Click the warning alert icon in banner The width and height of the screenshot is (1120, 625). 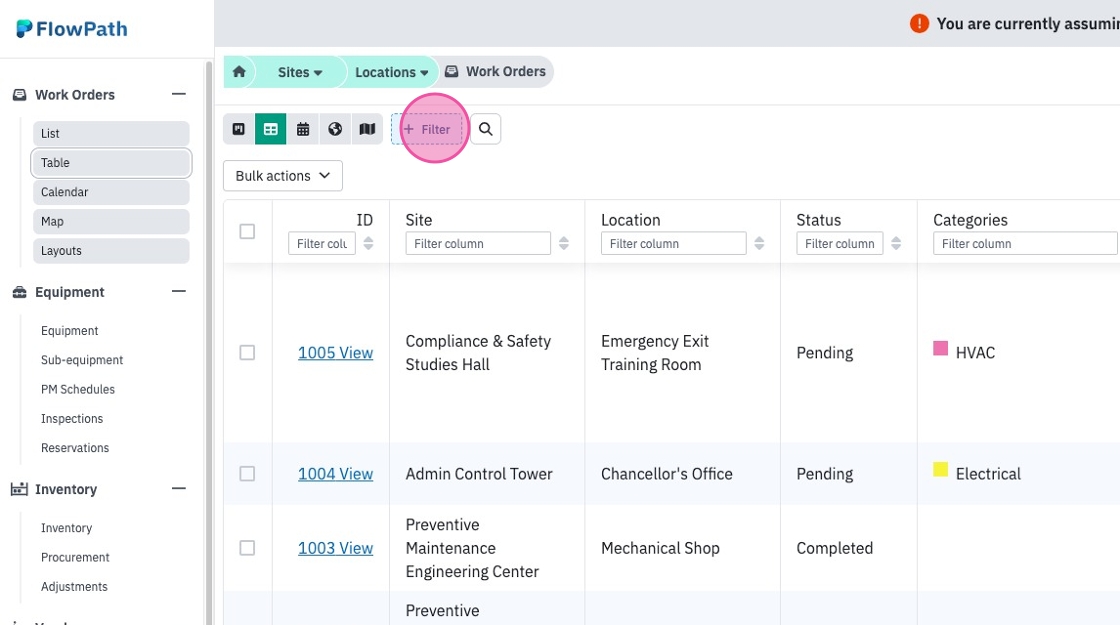tap(919, 24)
